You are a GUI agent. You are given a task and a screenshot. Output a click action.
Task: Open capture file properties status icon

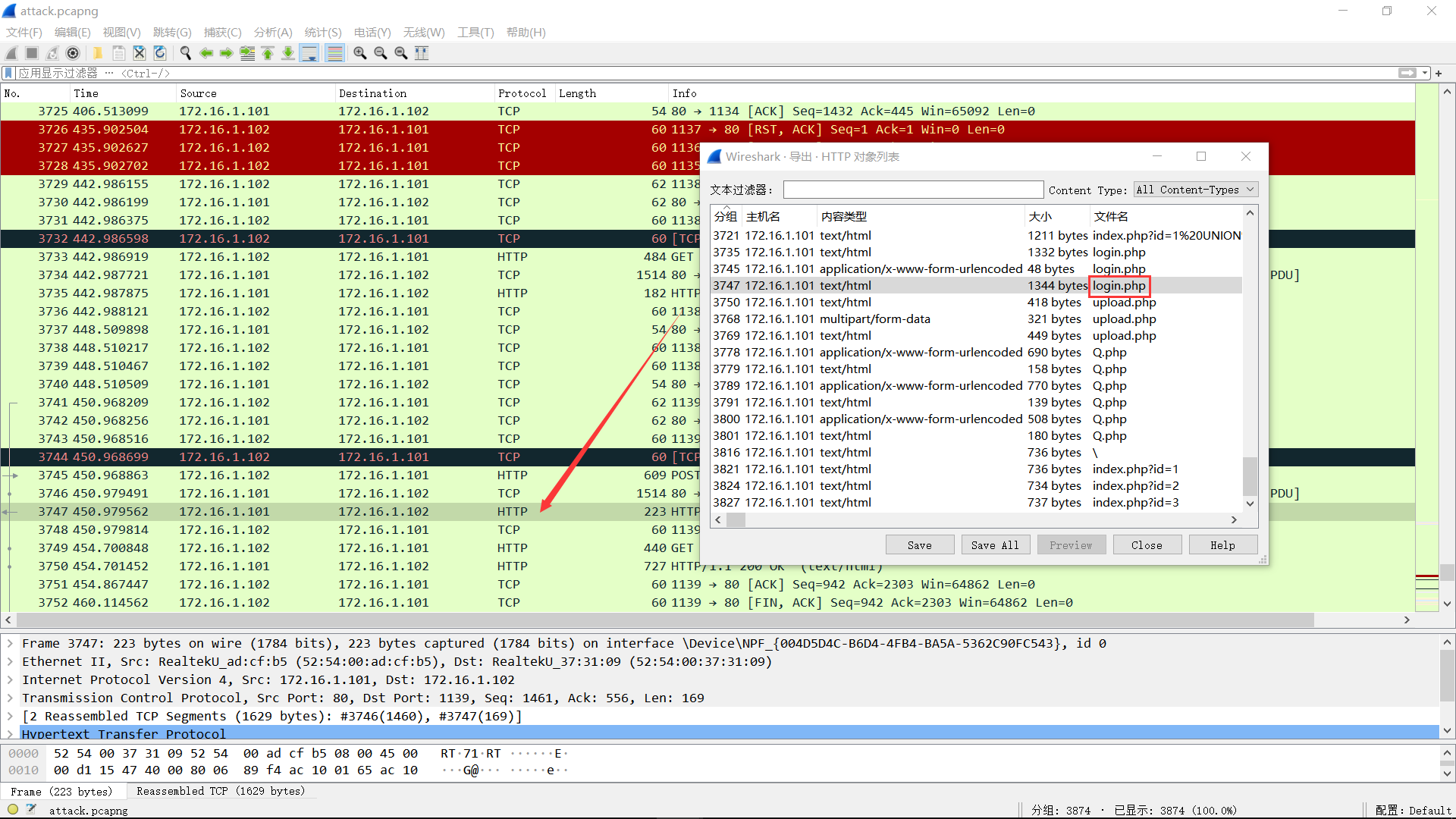(31, 810)
